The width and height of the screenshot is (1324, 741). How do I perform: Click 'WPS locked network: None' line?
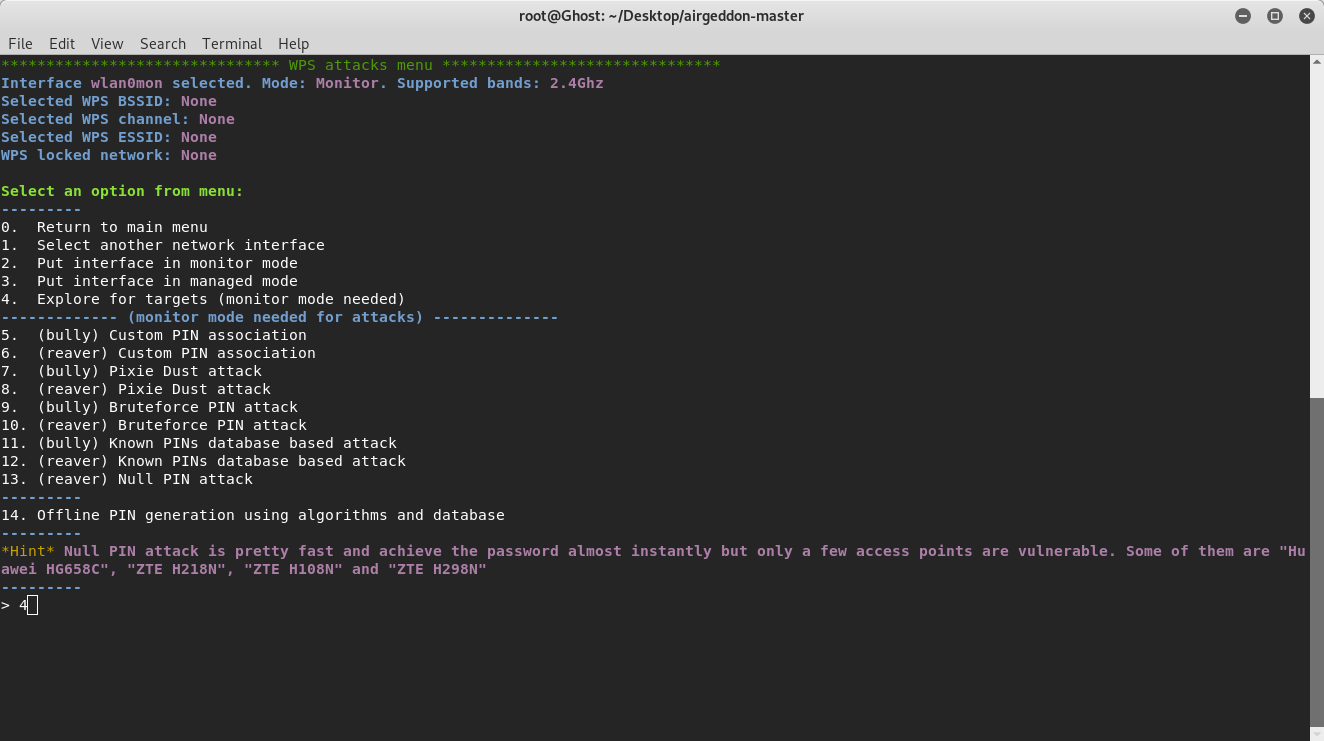(109, 155)
